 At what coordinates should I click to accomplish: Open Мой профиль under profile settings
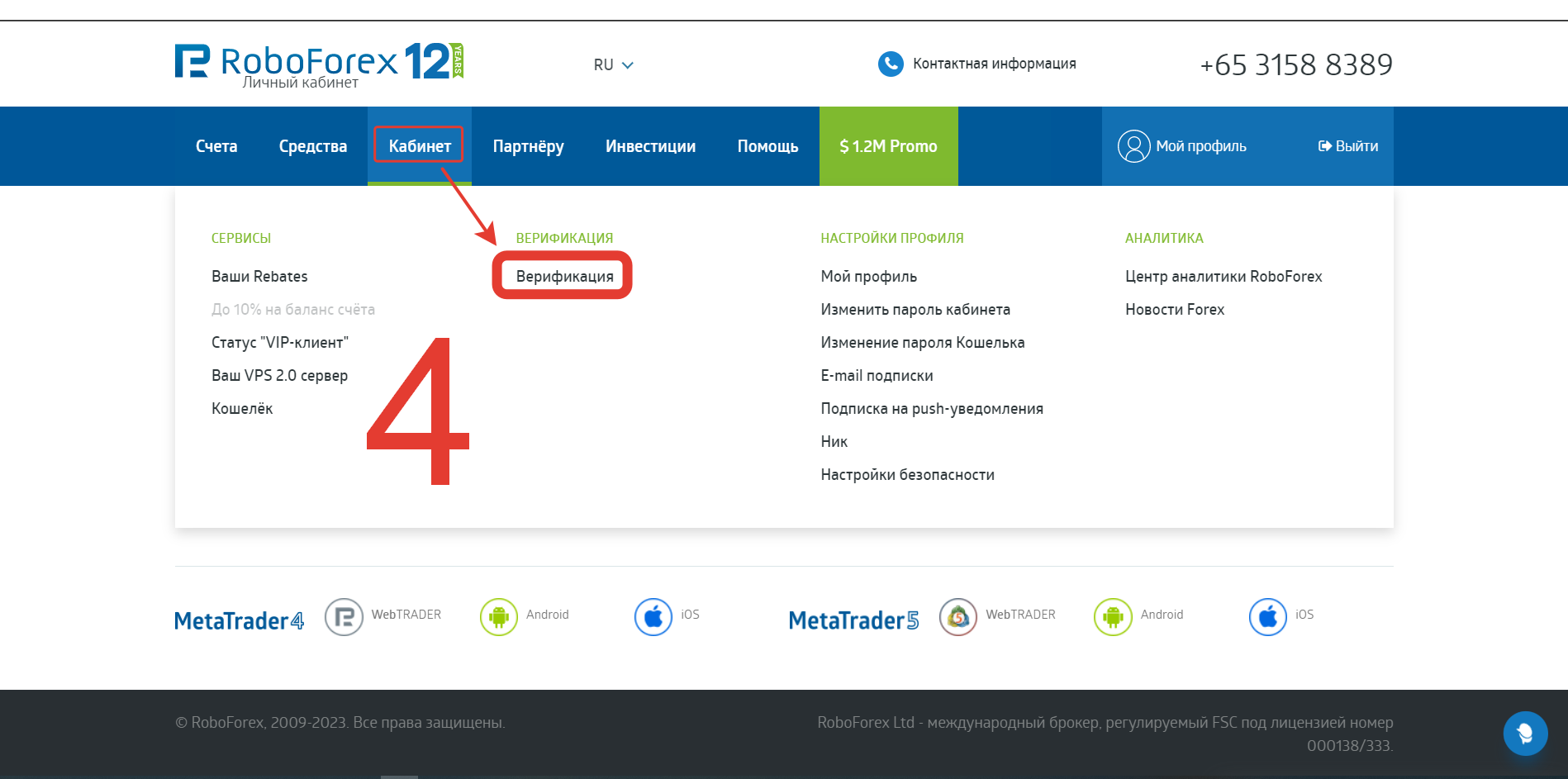[x=869, y=277]
